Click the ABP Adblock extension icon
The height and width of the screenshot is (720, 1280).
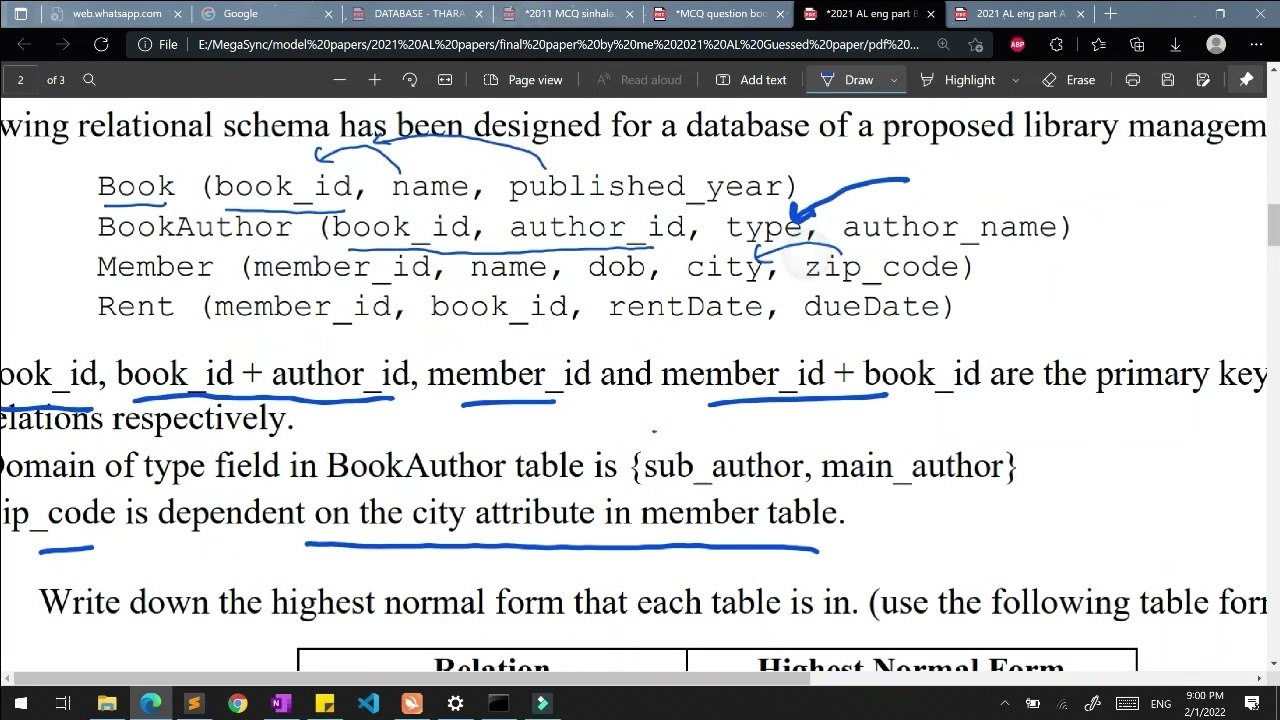point(1017,45)
